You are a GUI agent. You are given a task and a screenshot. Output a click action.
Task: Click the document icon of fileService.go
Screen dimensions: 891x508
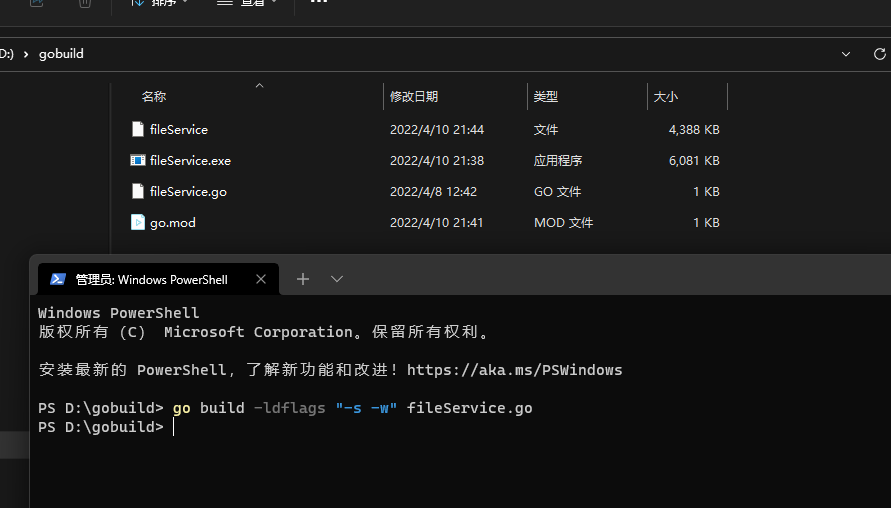pos(138,191)
